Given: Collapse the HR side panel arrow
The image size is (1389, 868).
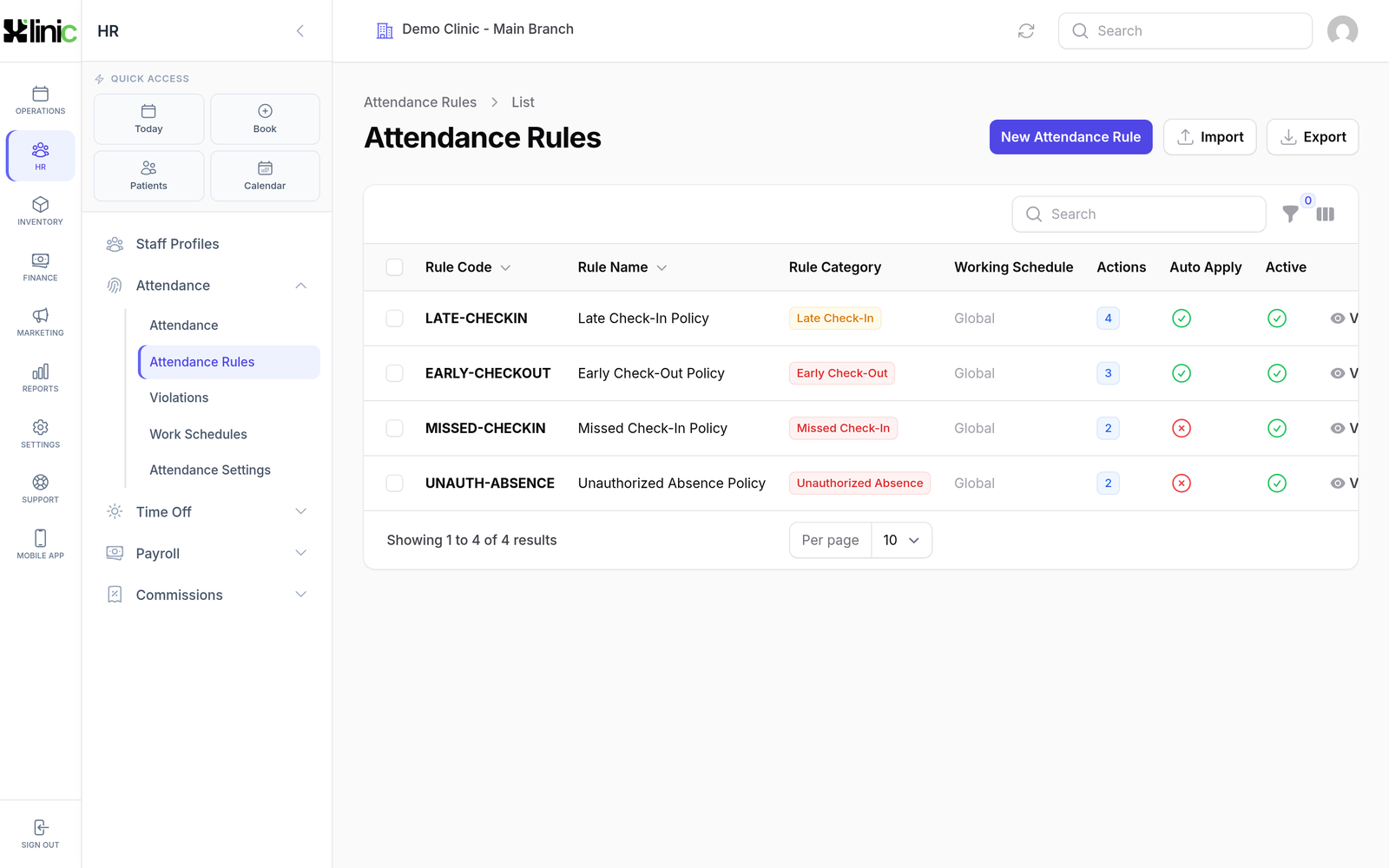Looking at the screenshot, I should 300,31.
